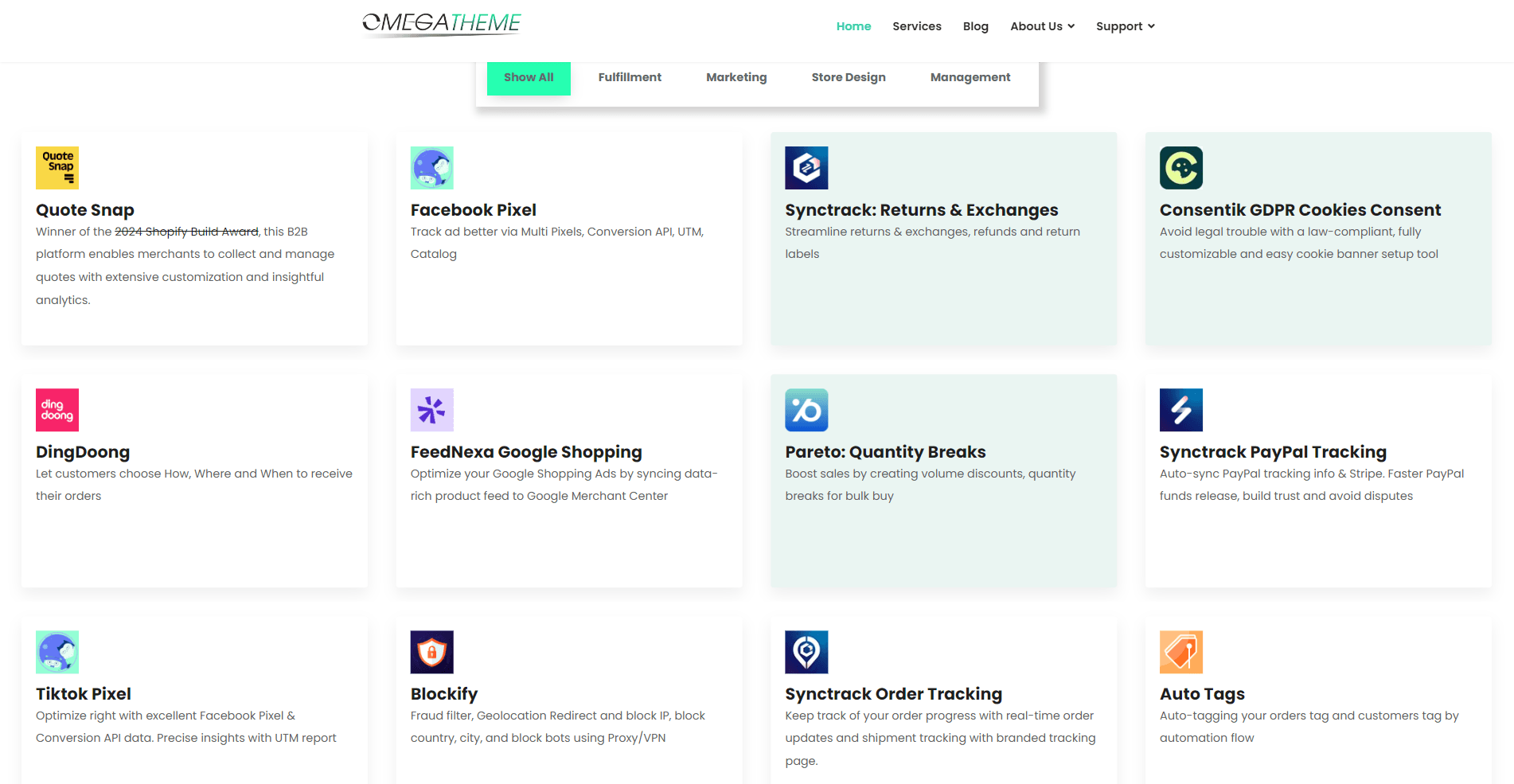
Task: Open the Blockify shield icon
Action: (x=431, y=652)
